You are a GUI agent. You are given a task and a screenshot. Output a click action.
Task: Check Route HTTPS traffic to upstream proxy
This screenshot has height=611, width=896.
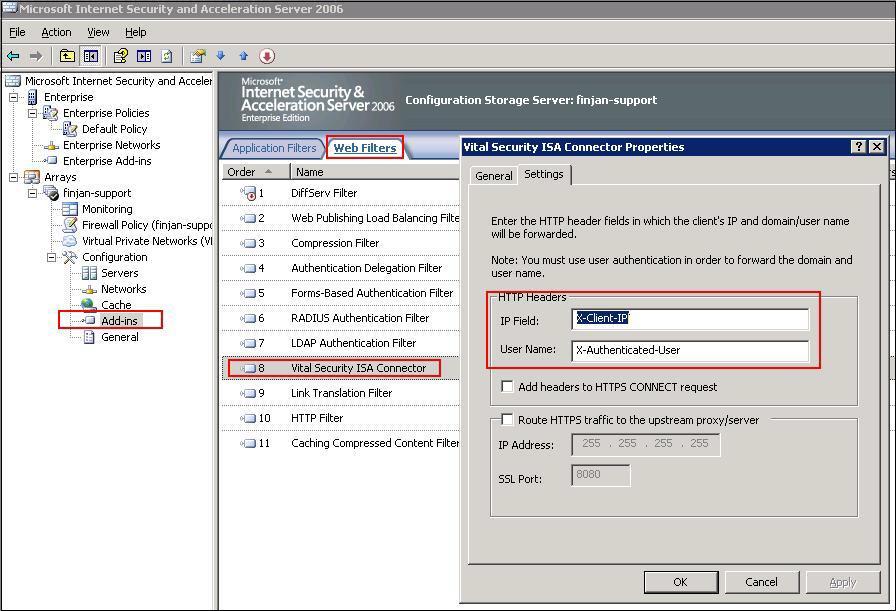(x=507, y=420)
